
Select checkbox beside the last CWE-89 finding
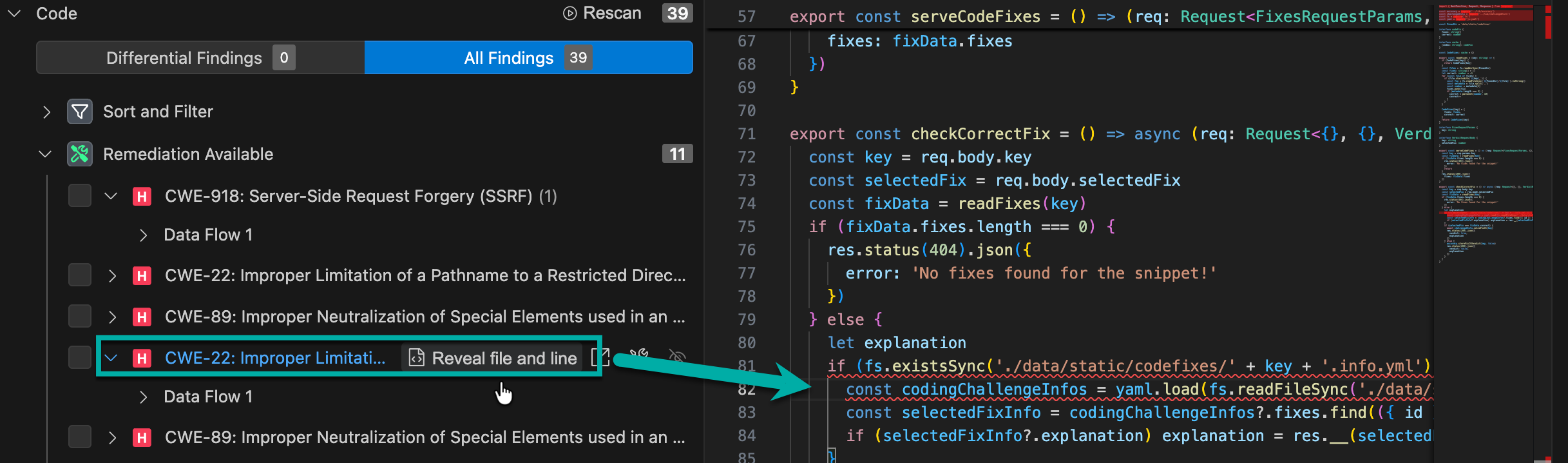(x=80, y=437)
